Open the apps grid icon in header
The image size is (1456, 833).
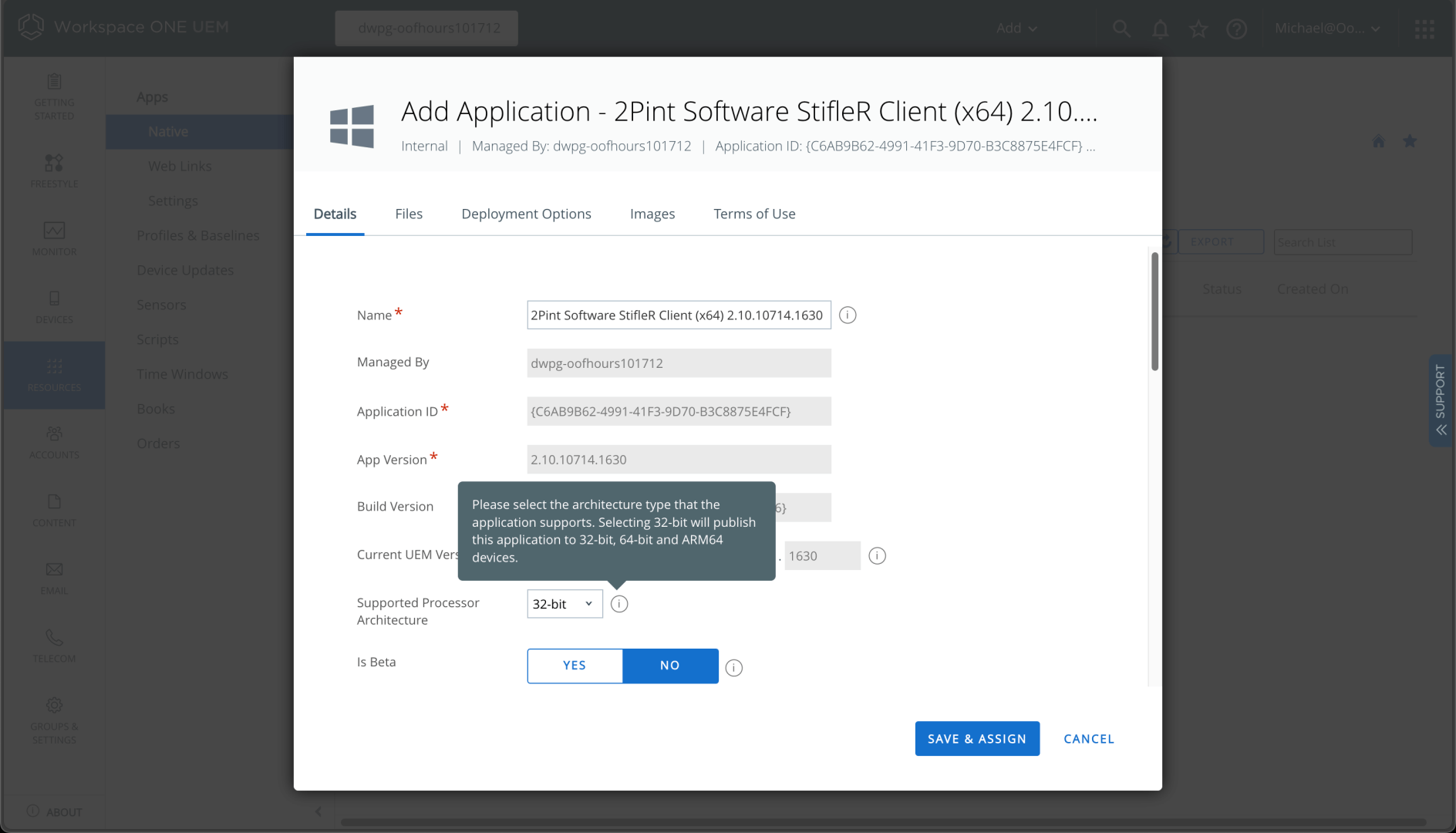coord(1424,29)
